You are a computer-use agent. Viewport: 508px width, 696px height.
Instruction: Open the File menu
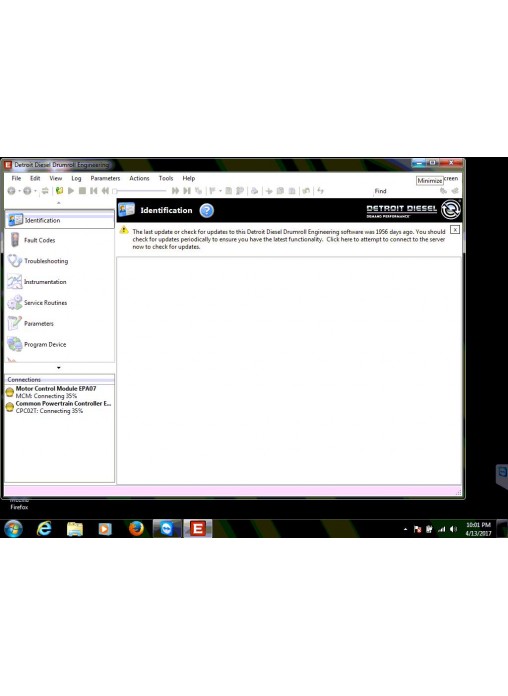coord(16,178)
